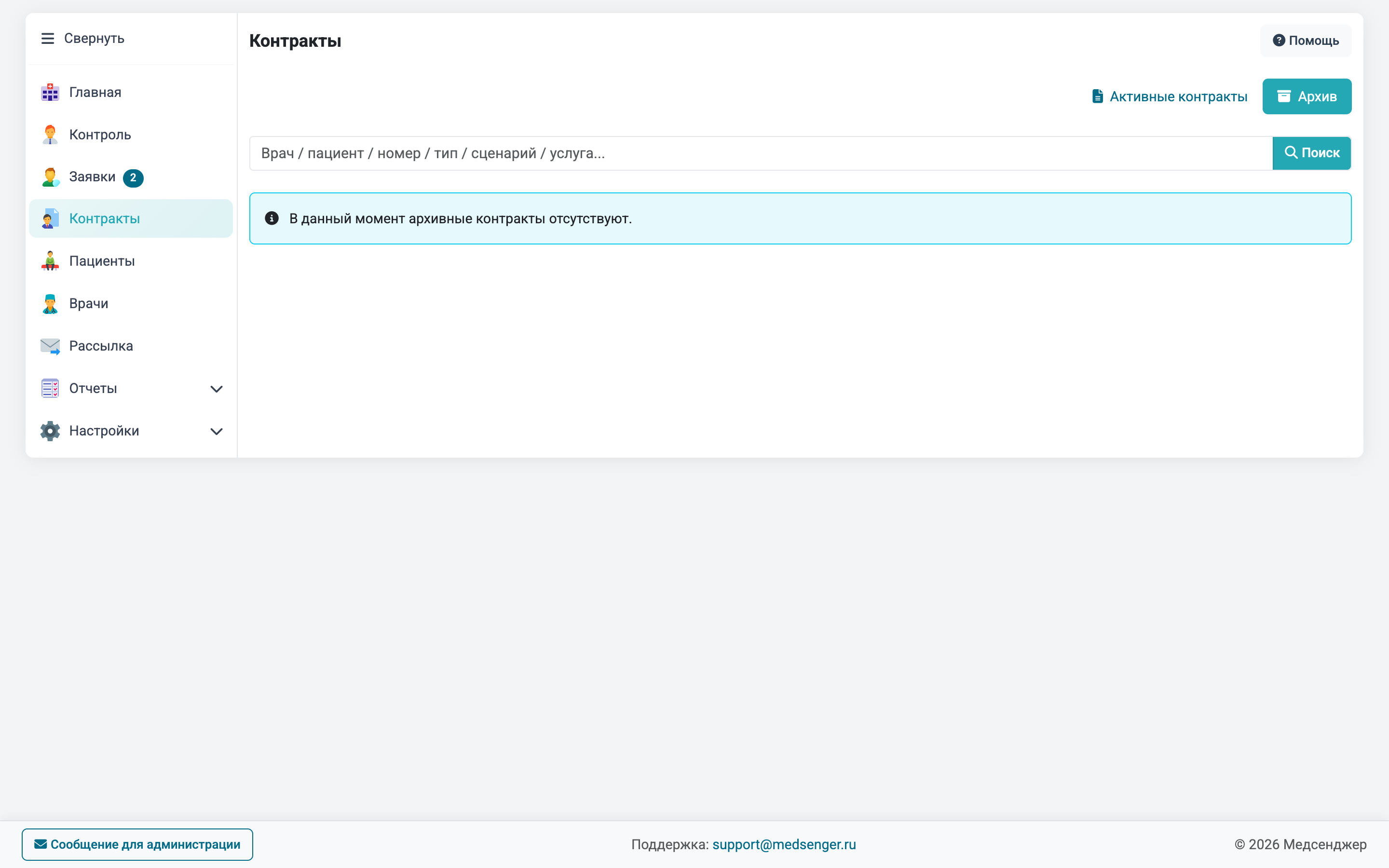The image size is (1389, 868).
Task: Click the Пациенты patient icon
Action: 50,261
